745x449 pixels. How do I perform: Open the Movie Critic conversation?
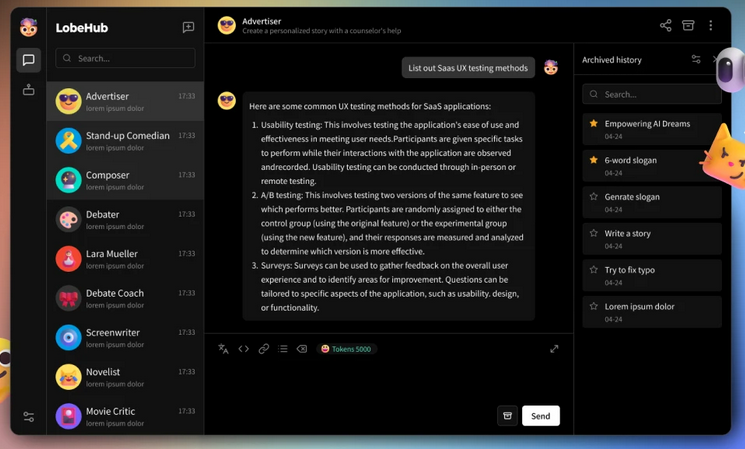click(x=125, y=416)
